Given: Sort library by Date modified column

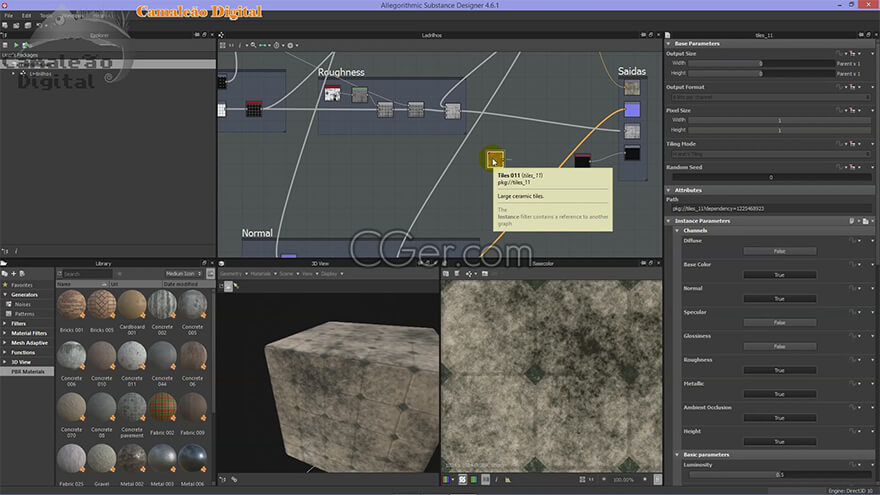Looking at the screenshot, I should pyautogui.click(x=189, y=285).
